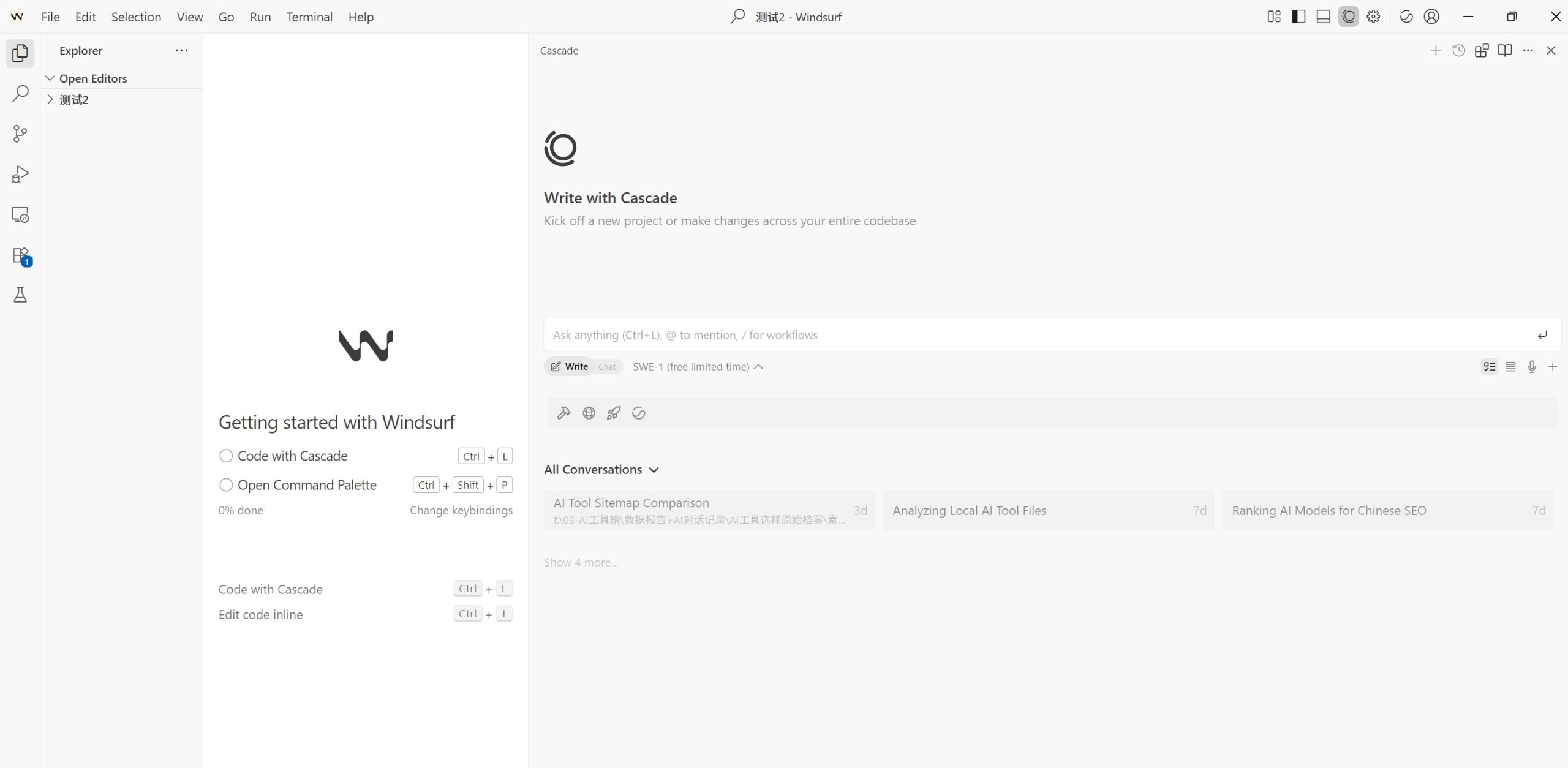Click the Cascade conversation history icon
The width and height of the screenshot is (1568, 768).
coord(1458,51)
